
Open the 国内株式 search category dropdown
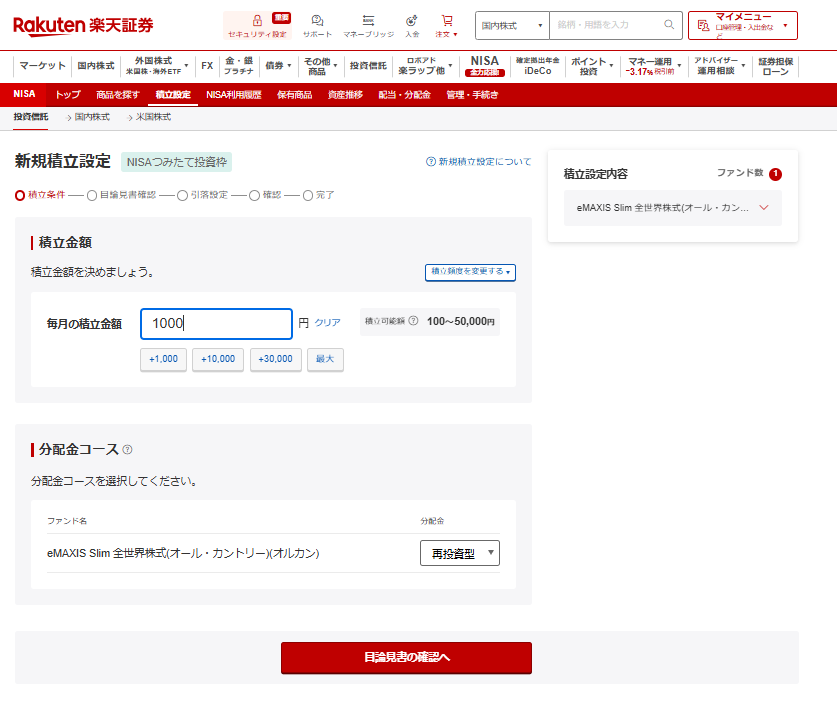(x=512, y=25)
